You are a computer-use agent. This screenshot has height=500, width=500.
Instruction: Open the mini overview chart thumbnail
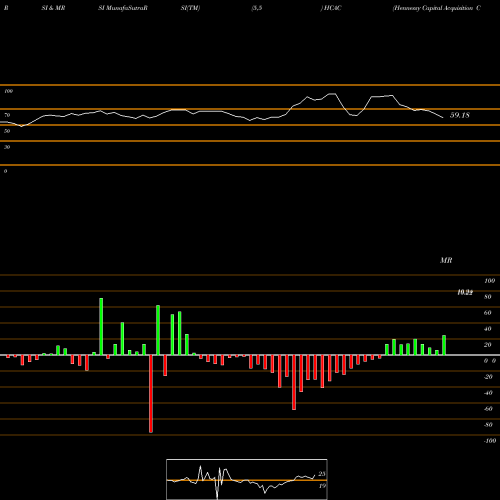tap(247, 479)
